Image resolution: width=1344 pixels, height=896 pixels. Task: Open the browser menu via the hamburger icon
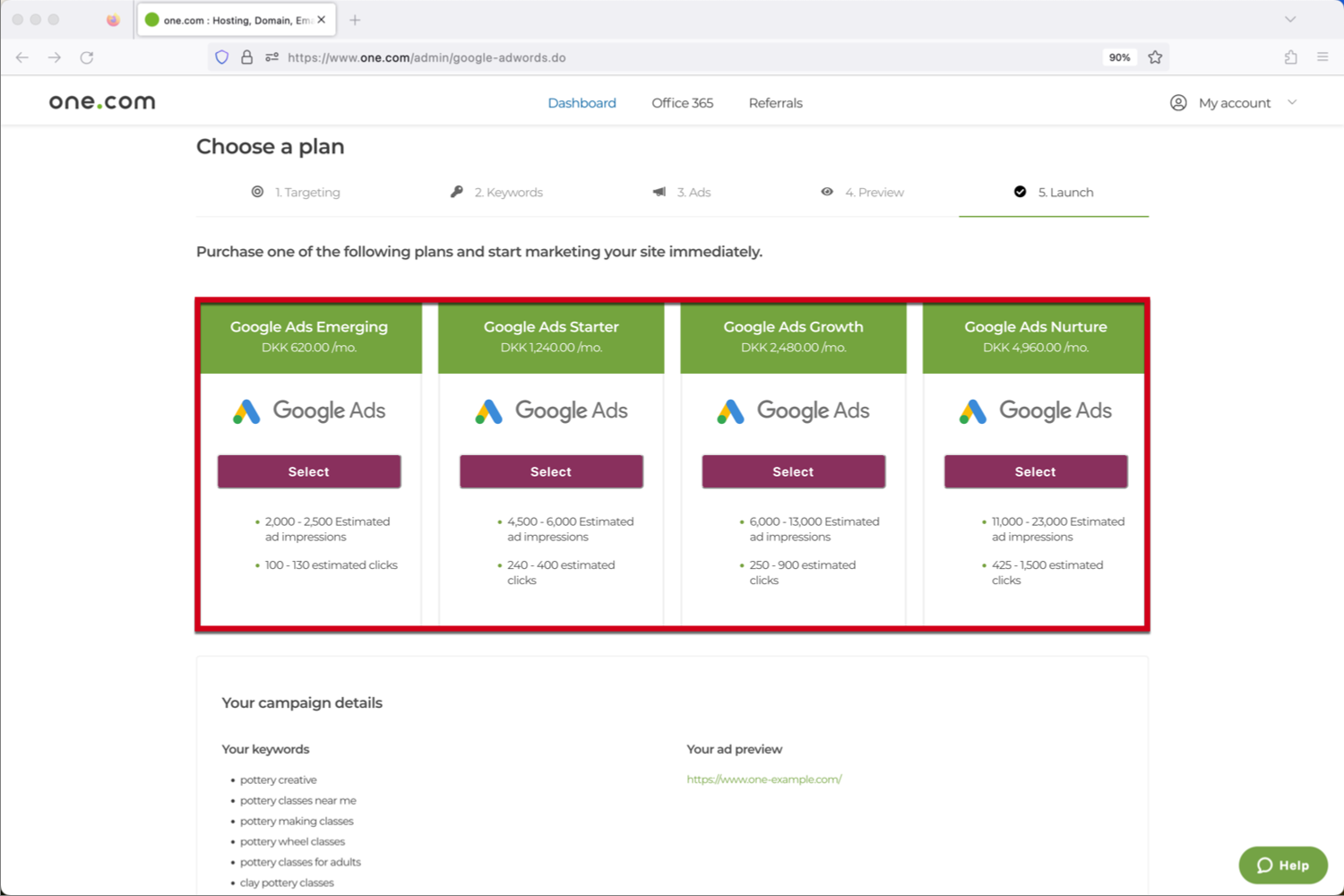click(x=1322, y=56)
